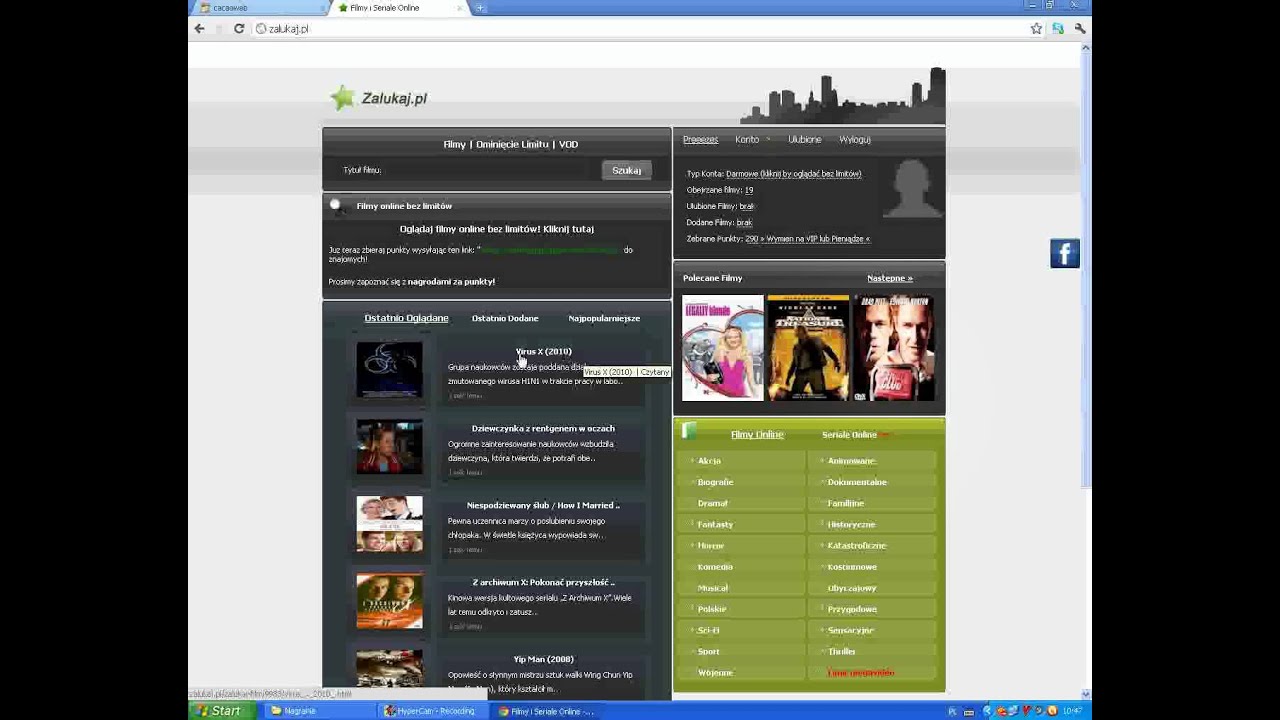
Task: Click the extension icon beside bookmark star
Action: pyautogui.click(x=1058, y=29)
